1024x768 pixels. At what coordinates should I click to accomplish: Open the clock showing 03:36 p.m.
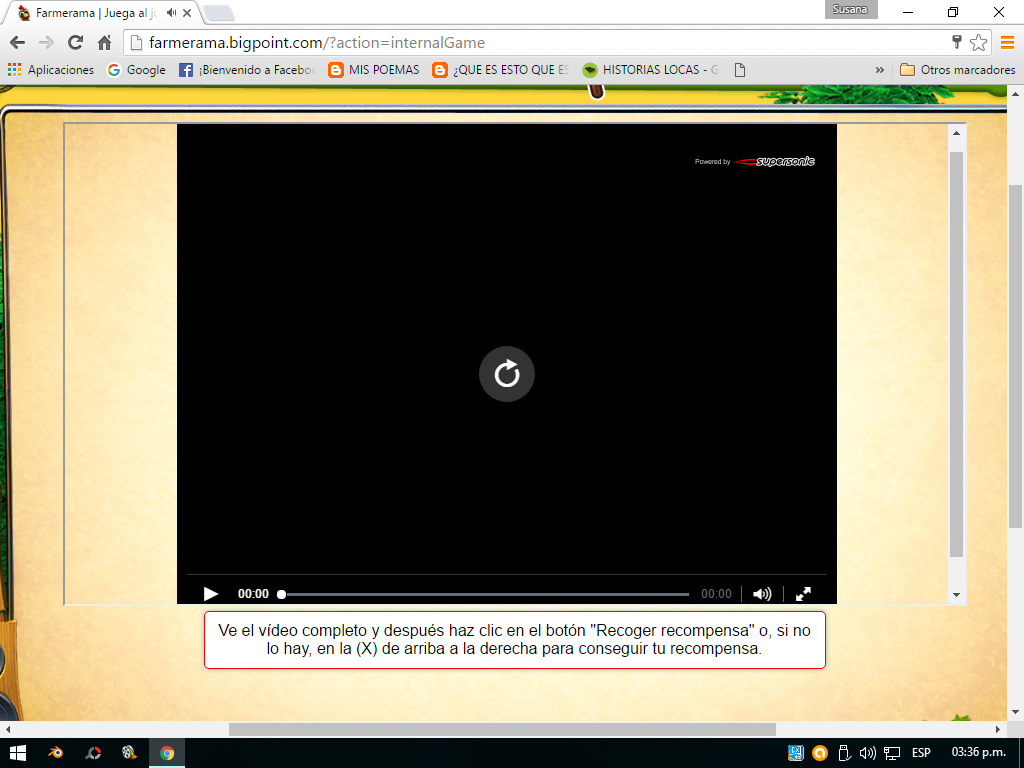(x=978, y=752)
